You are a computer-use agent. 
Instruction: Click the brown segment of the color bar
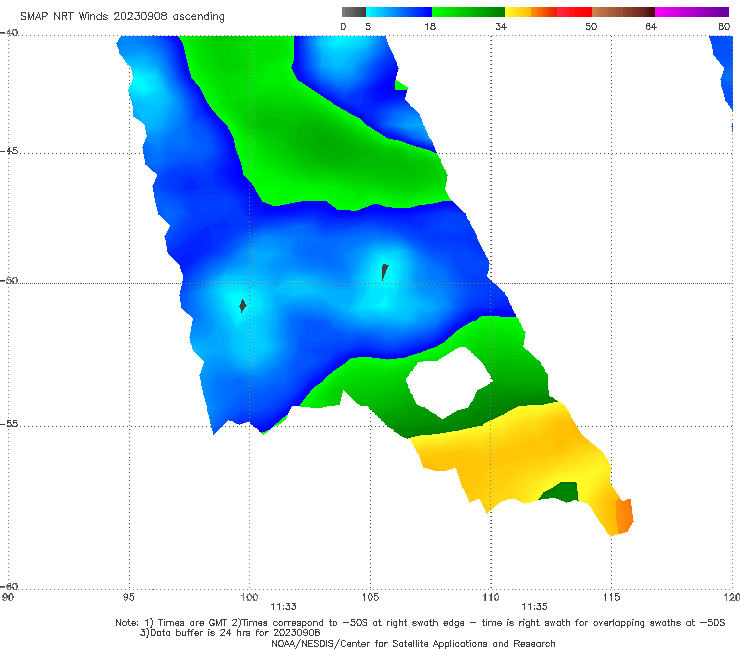pyautogui.click(x=623, y=12)
